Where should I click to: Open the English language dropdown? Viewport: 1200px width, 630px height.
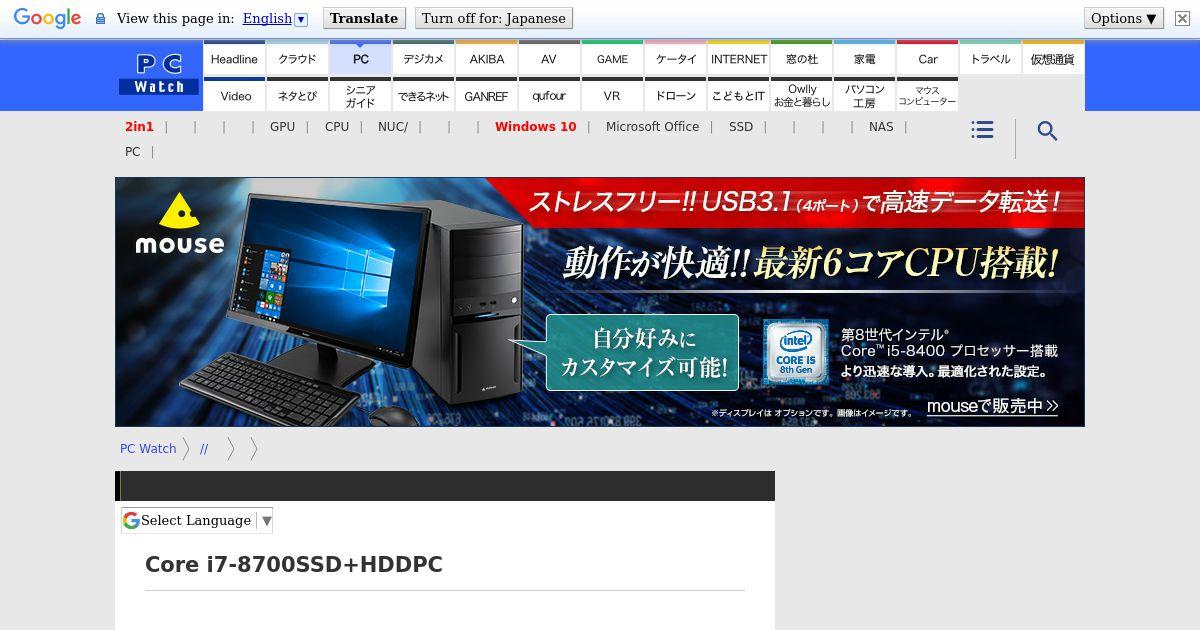click(x=275, y=18)
